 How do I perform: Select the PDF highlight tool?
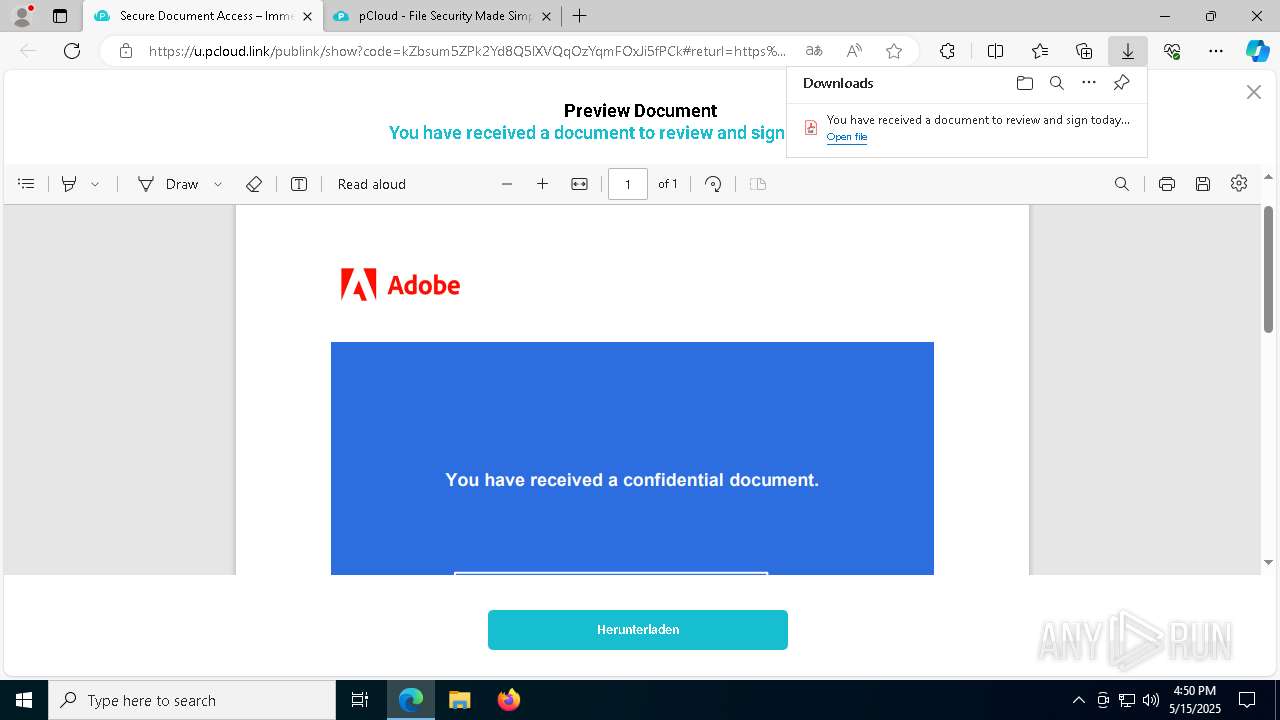[69, 184]
